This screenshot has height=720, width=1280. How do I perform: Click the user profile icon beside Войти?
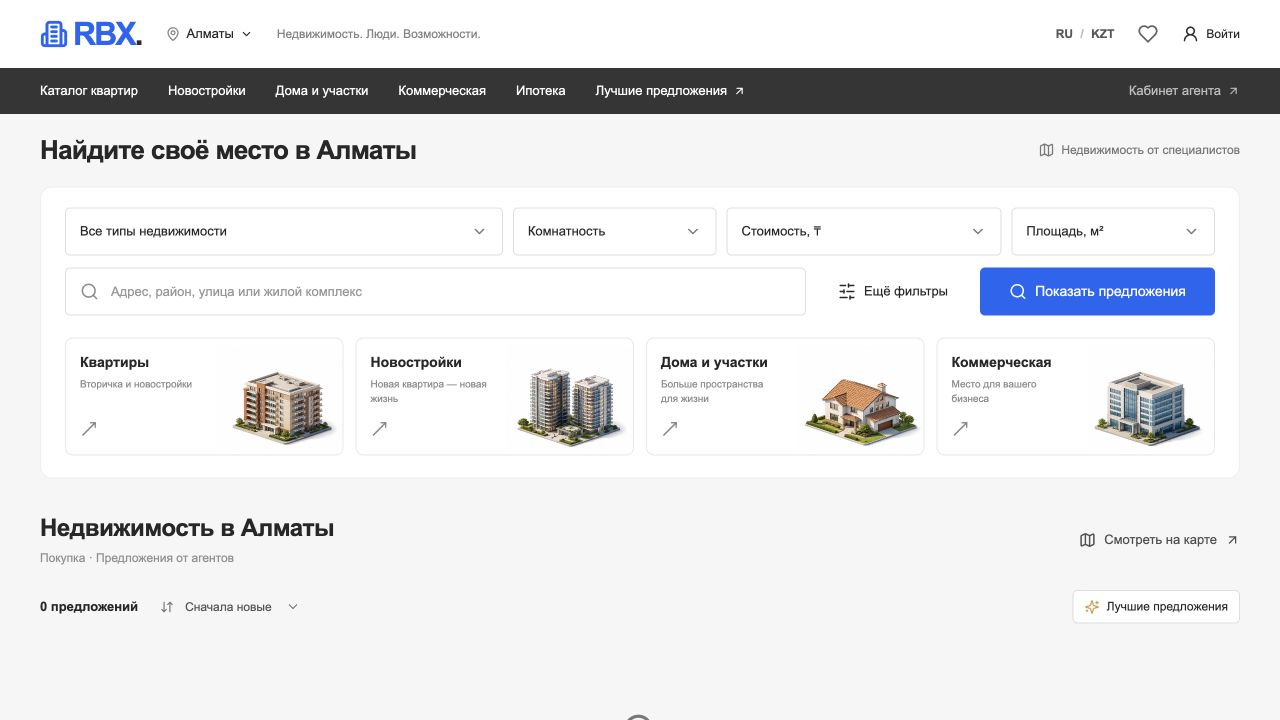point(1190,34)
